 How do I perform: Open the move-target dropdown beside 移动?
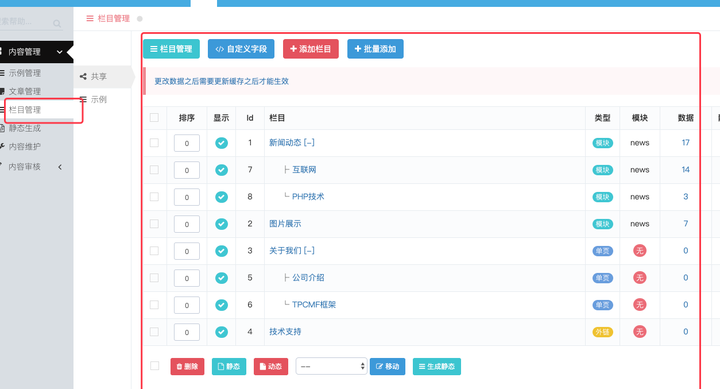point(331,366)
